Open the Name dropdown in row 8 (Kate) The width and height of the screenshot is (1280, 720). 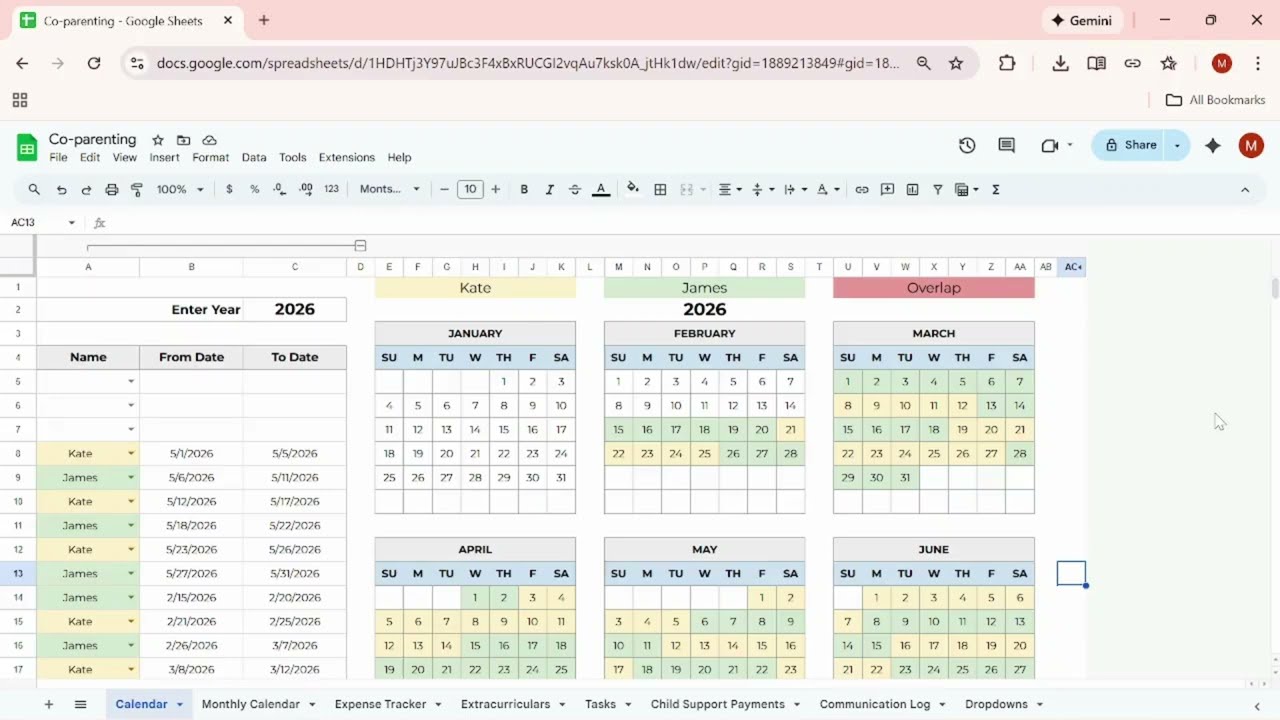coord(131,454)
